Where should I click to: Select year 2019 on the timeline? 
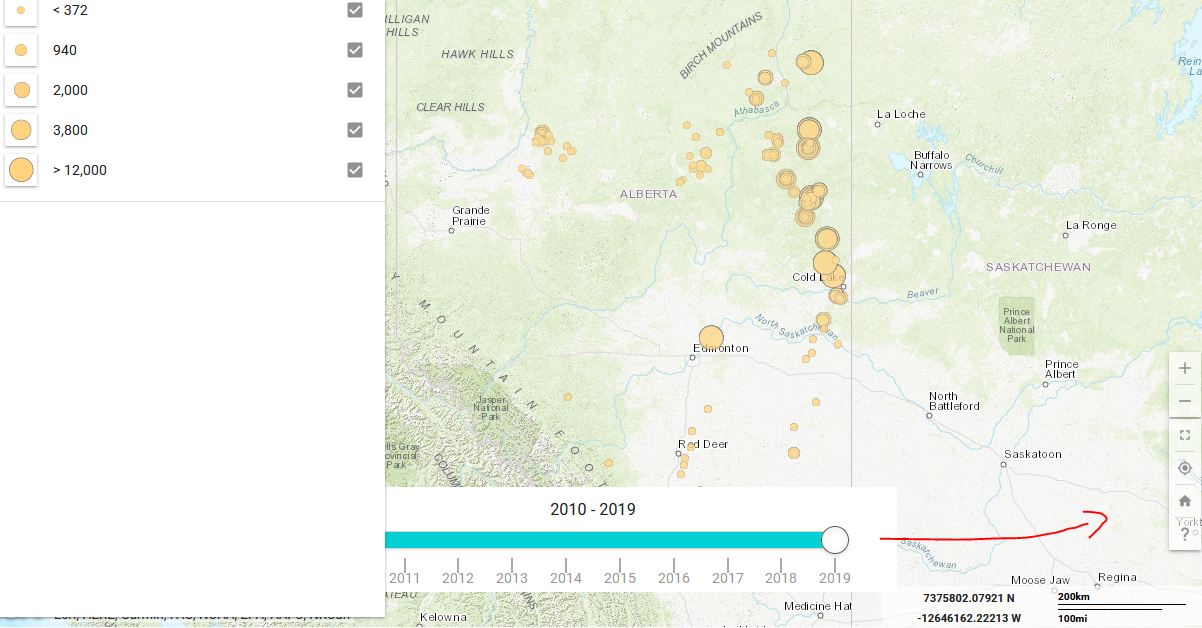click(x=835, y=578)
